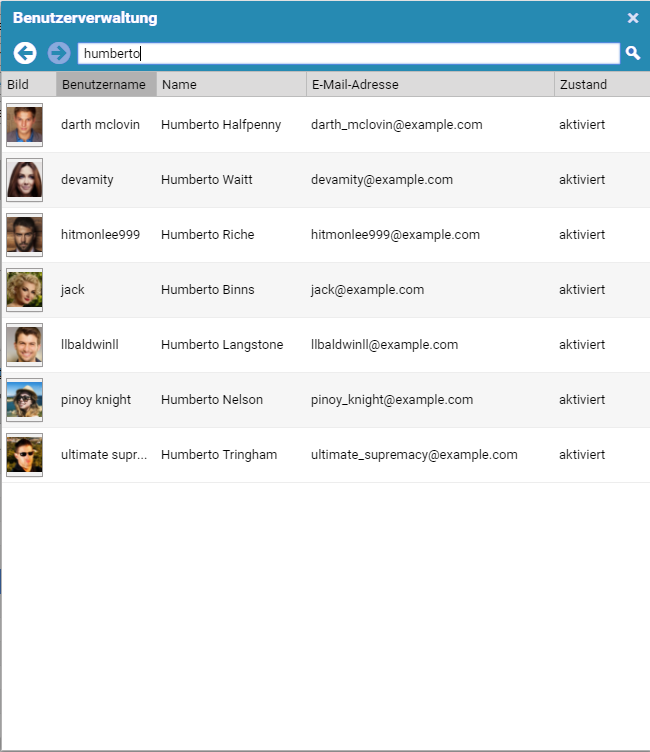Click aktiviert status for Humberto Nelson

tap(582, 400)
